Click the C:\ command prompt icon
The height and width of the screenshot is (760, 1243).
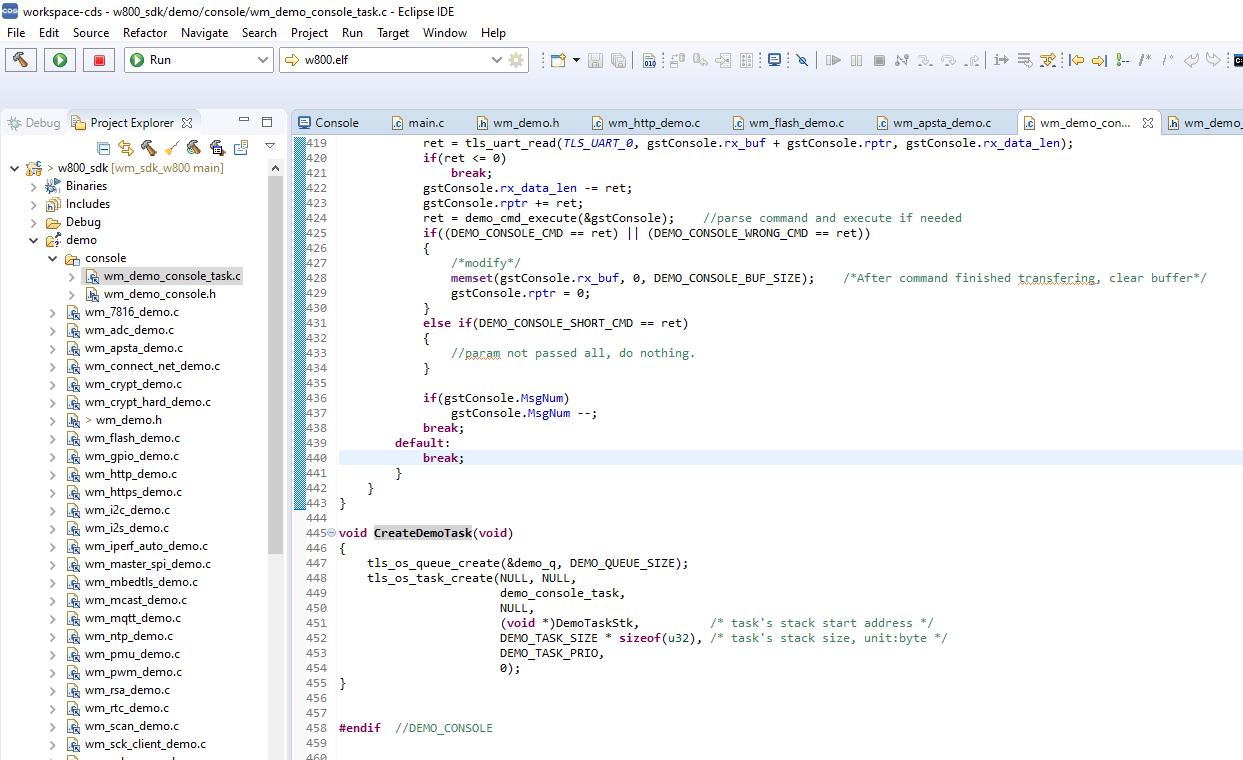[x=1238, y=60]
